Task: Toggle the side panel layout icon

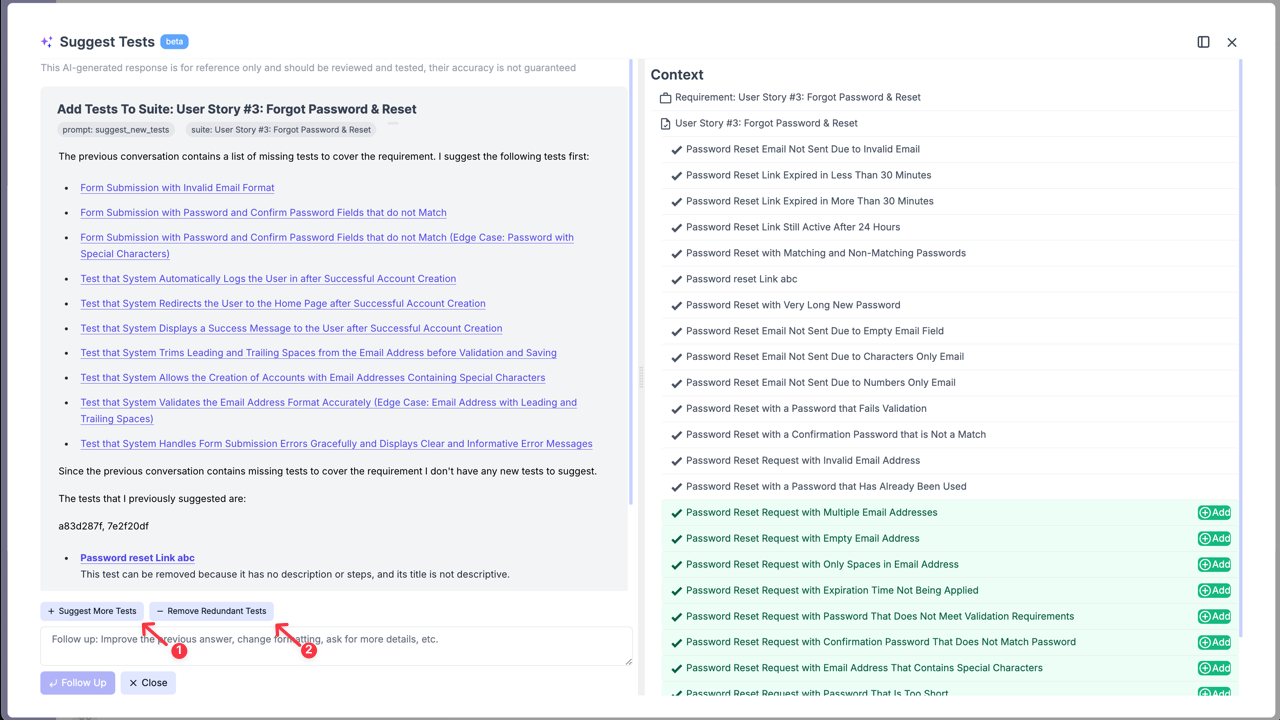Action: coord(1203,42)
